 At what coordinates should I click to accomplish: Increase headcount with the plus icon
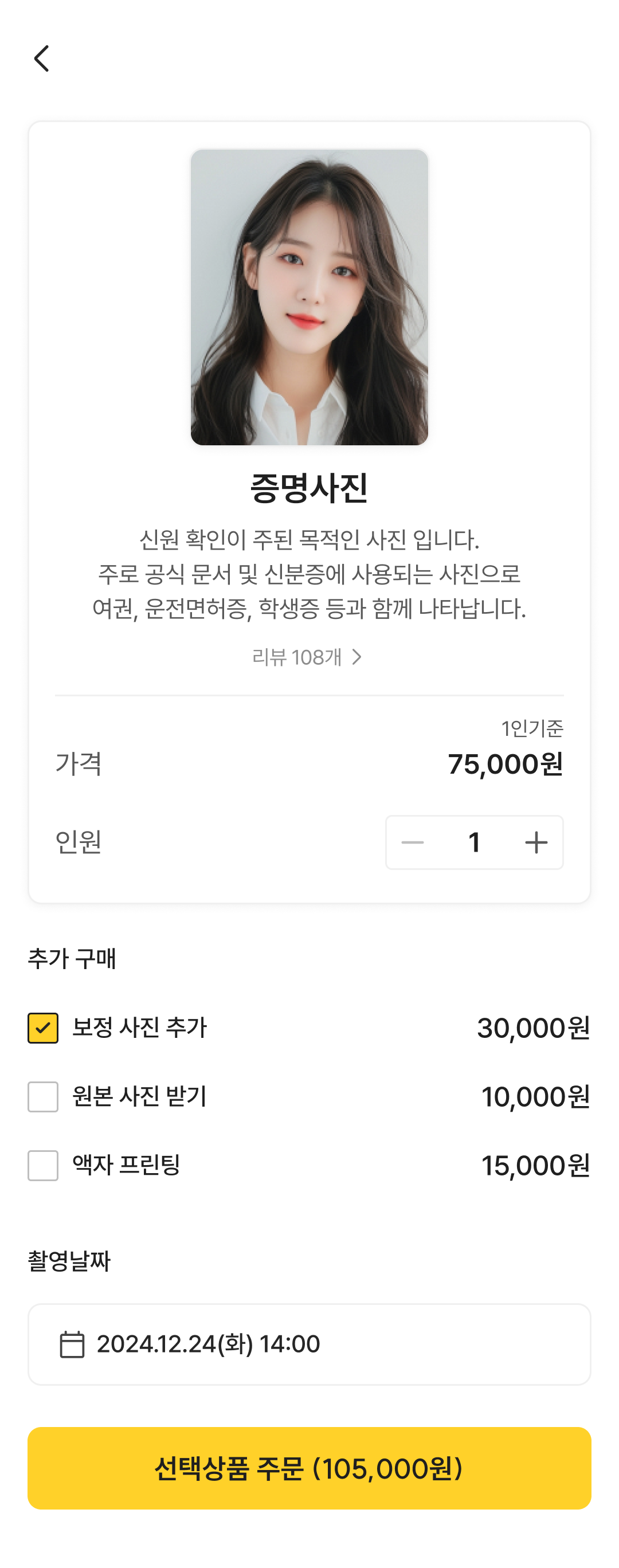(x=536, y=842)
